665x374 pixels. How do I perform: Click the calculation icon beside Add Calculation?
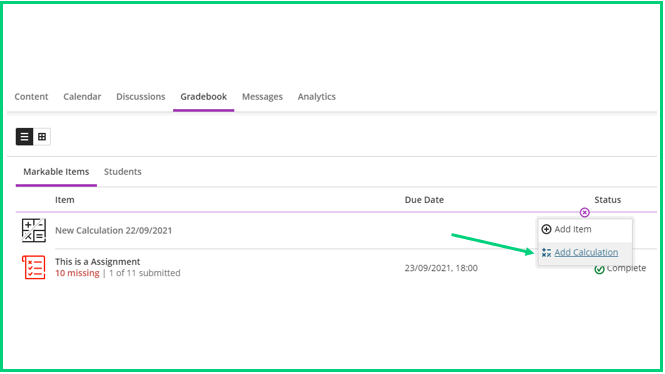coord(546,253)
